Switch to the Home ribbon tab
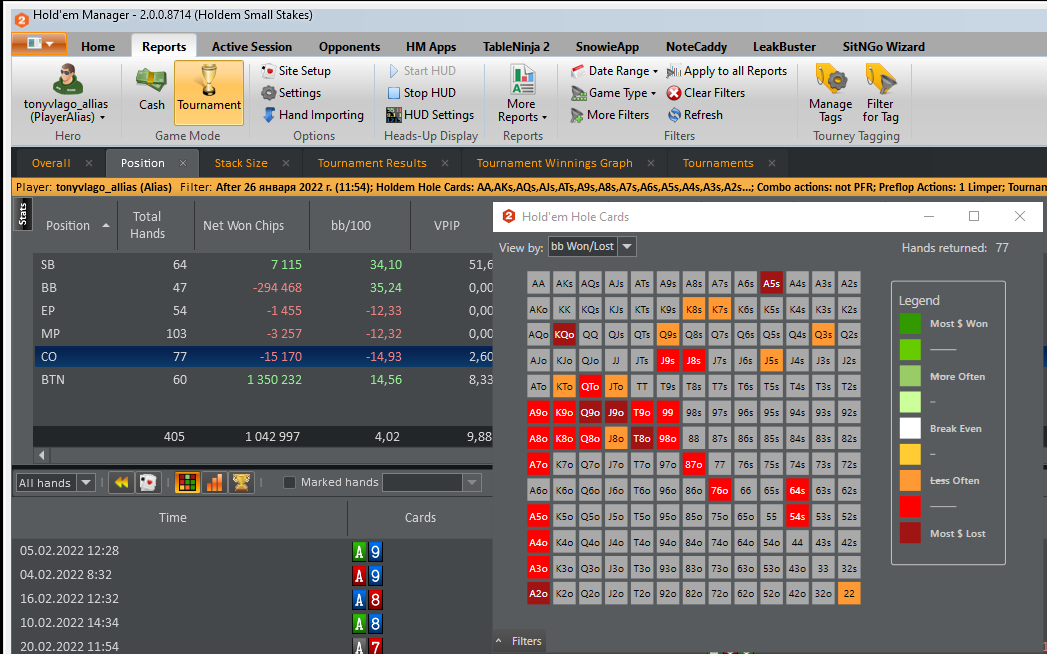 click(x=98, y=47)
